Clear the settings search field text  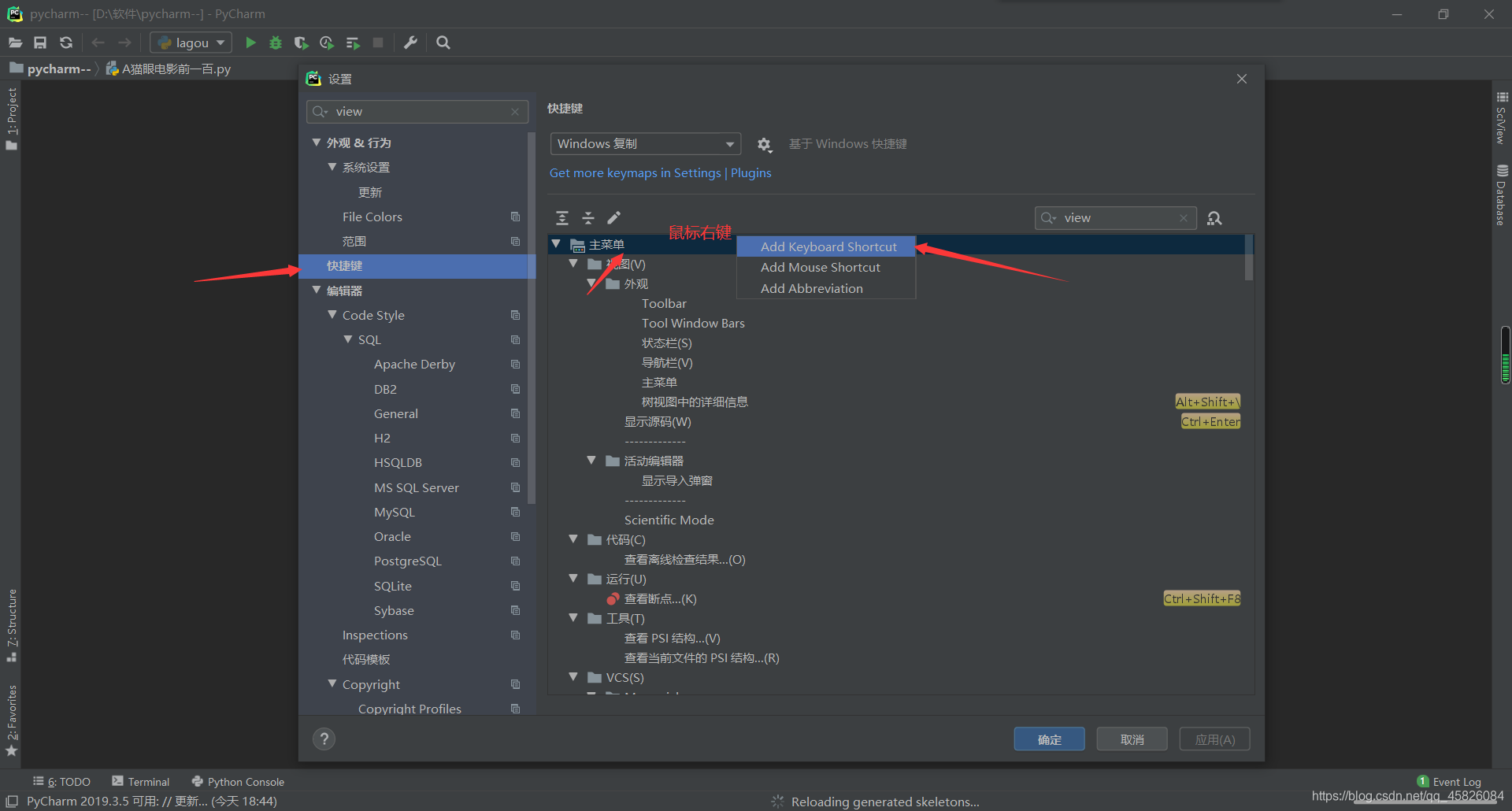pos(515,112)
